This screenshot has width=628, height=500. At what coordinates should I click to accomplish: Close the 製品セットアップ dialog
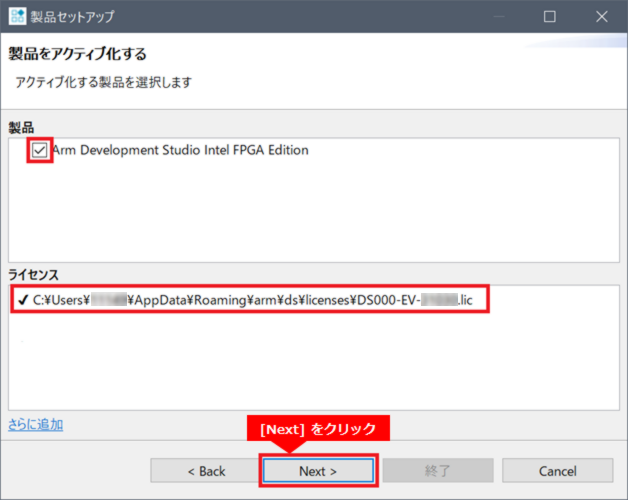click(602, 16)
